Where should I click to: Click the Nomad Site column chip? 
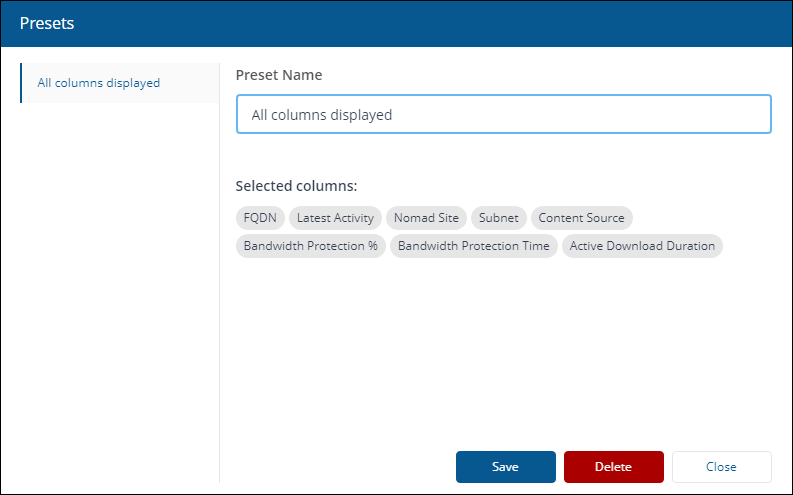pos(426,218)
